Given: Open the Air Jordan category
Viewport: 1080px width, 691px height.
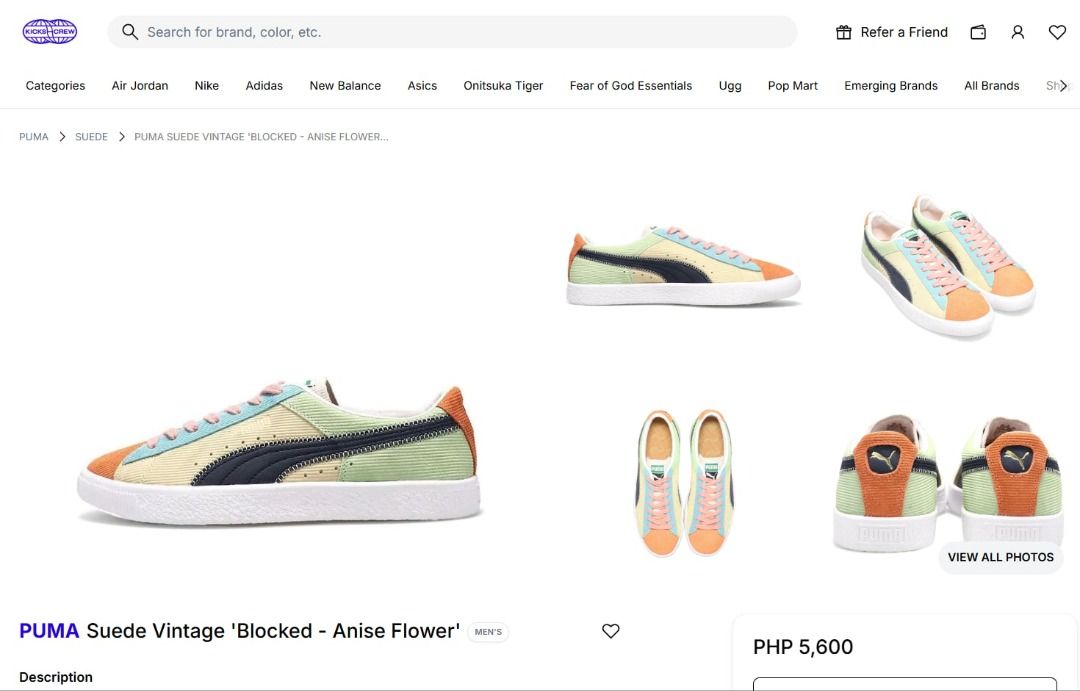Looking at the screenshot, I should tap(139, 85).
